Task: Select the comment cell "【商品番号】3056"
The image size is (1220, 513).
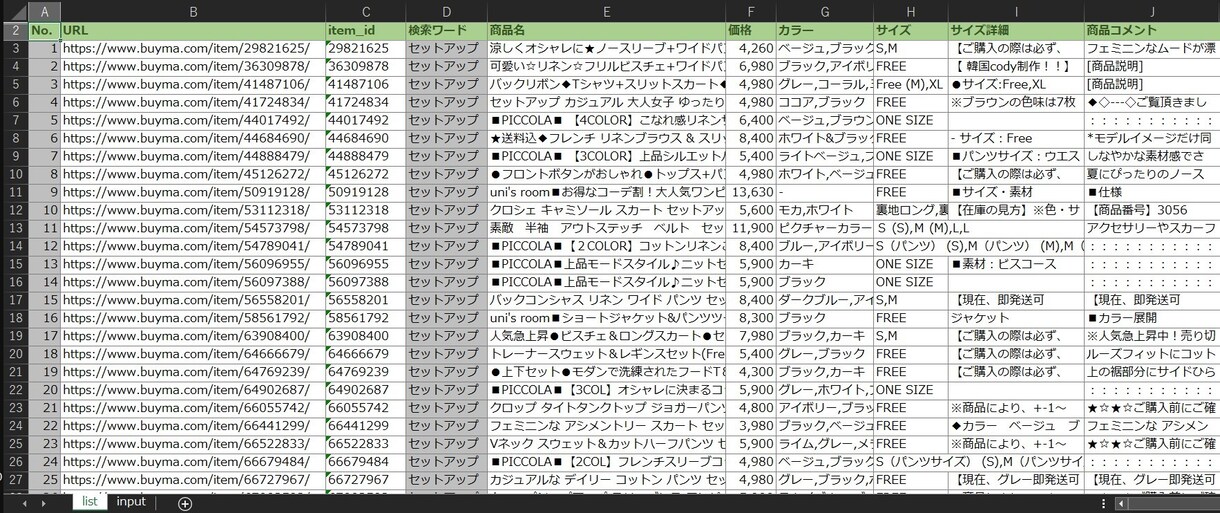Action: tap(1152, 210)
